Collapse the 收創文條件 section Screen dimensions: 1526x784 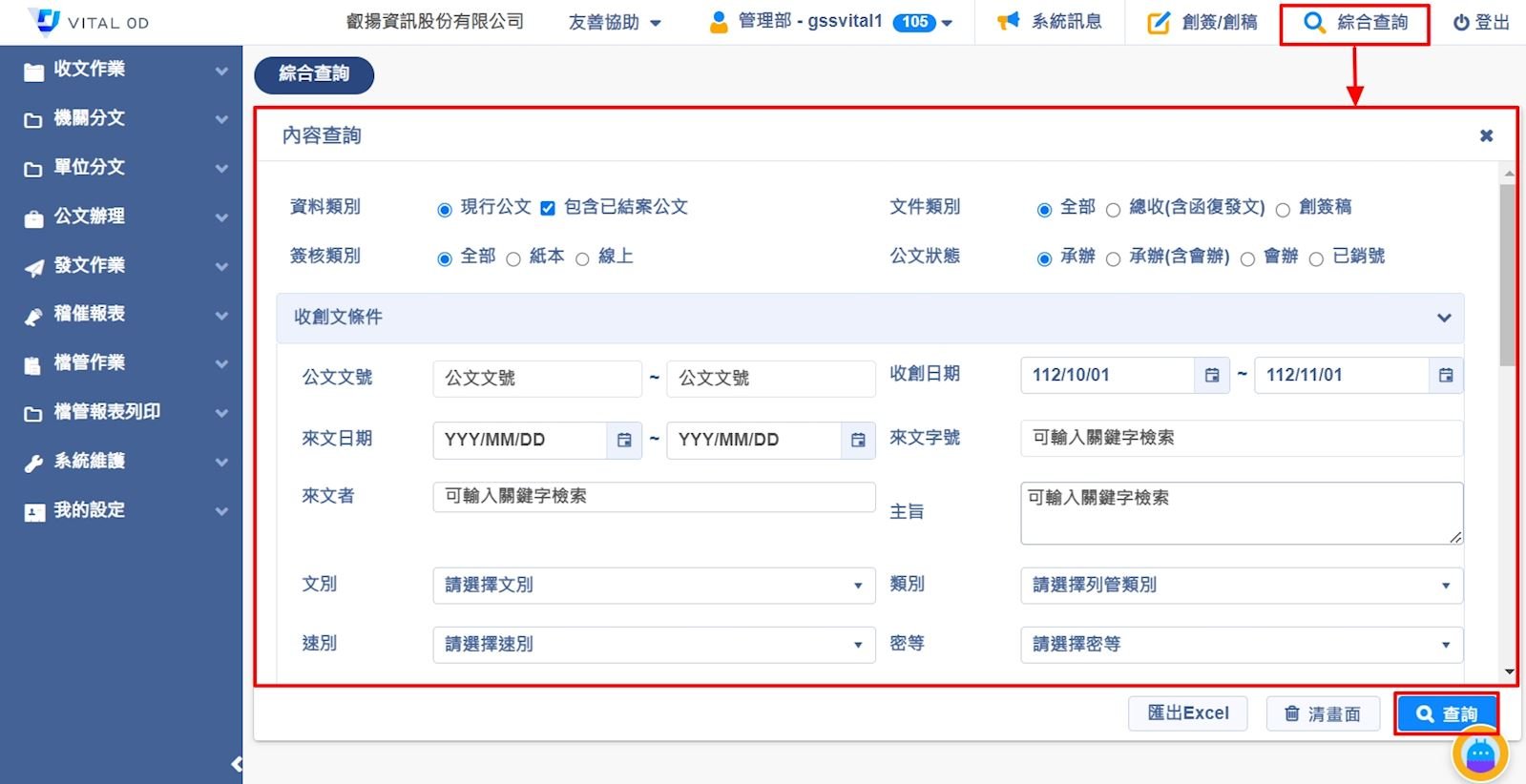(x=1443, y=318)
